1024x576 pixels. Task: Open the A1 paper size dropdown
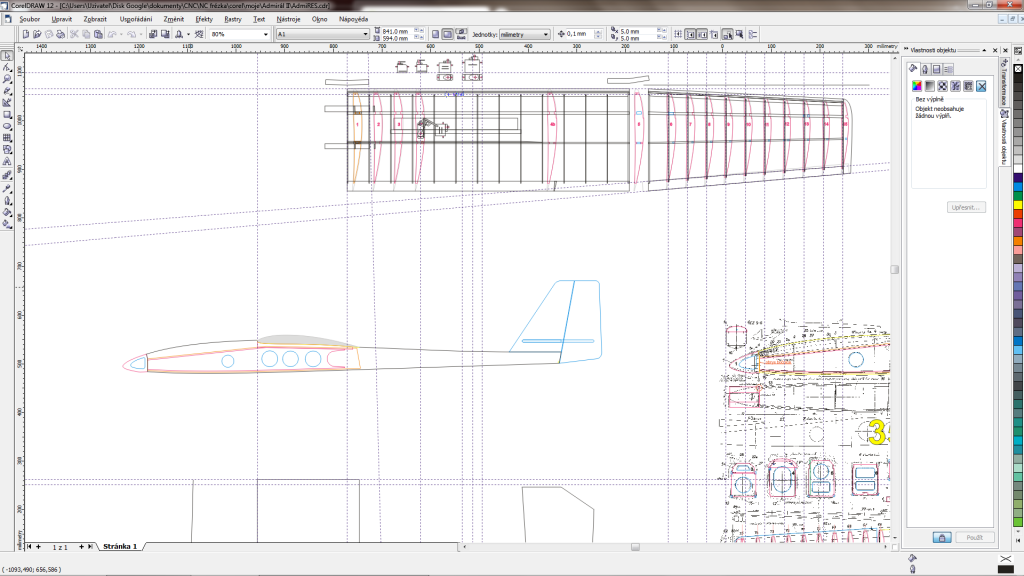click(365, 34)
